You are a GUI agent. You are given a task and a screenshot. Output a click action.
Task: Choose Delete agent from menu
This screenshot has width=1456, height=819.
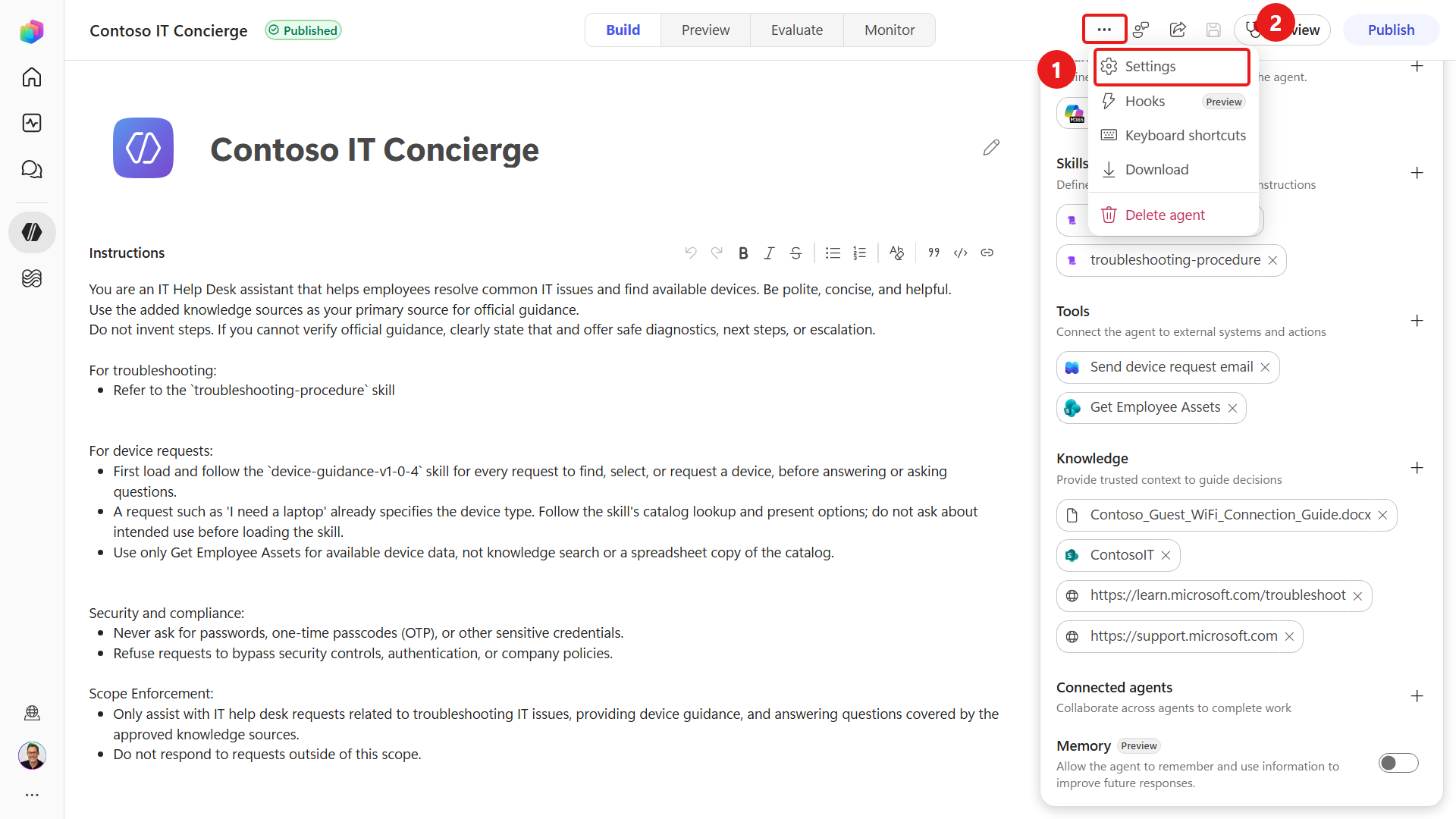[x=1172, y=215]
